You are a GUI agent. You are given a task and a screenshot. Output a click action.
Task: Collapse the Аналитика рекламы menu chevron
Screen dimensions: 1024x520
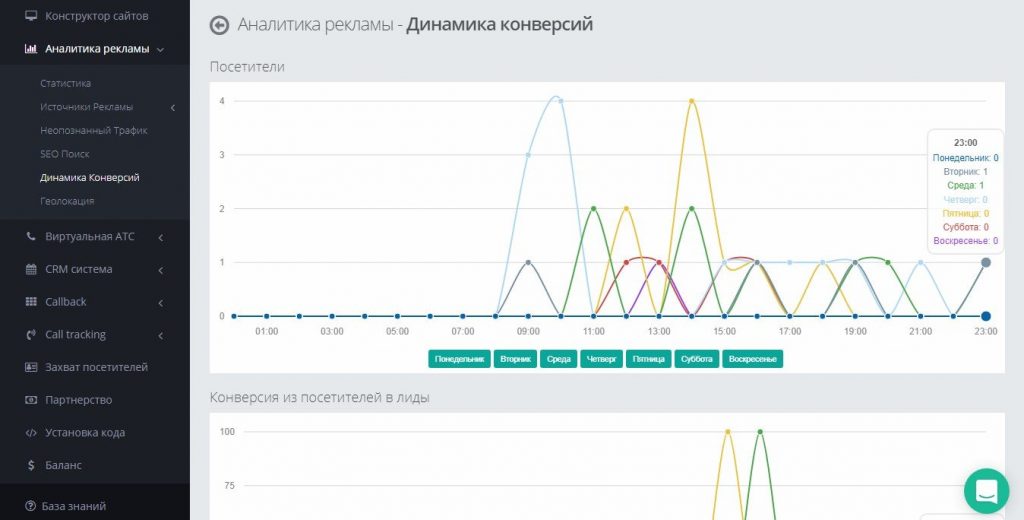pos(161,49)
